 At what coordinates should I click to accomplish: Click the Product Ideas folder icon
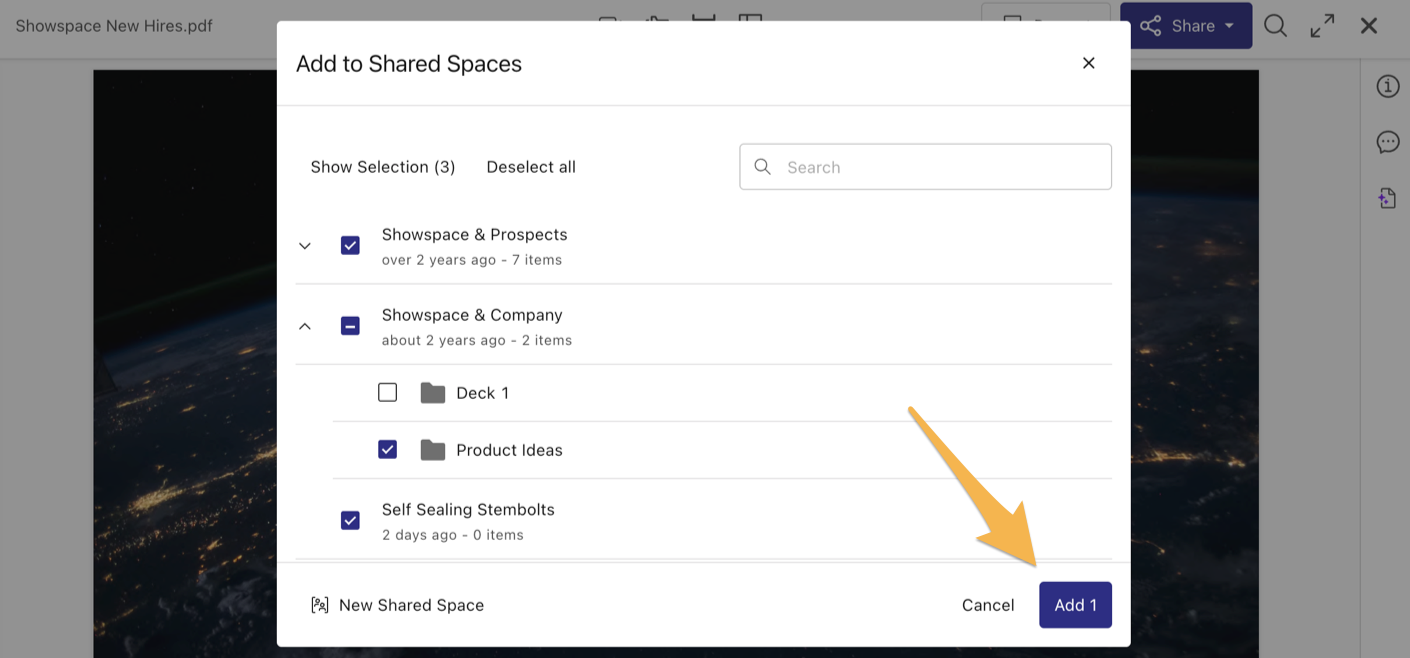pos(432,449)
